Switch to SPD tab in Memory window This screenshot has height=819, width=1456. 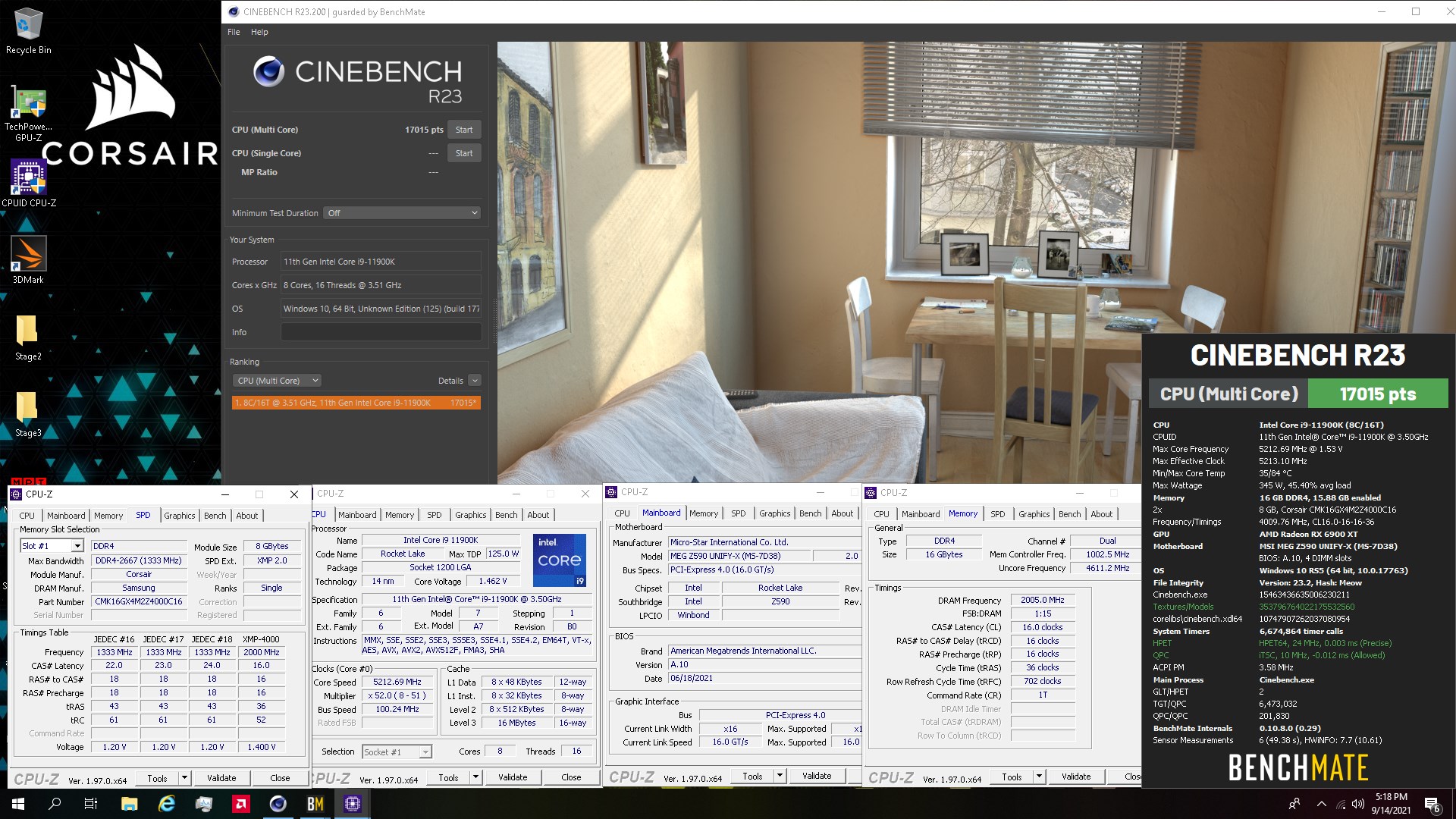[x=998, y=514]
